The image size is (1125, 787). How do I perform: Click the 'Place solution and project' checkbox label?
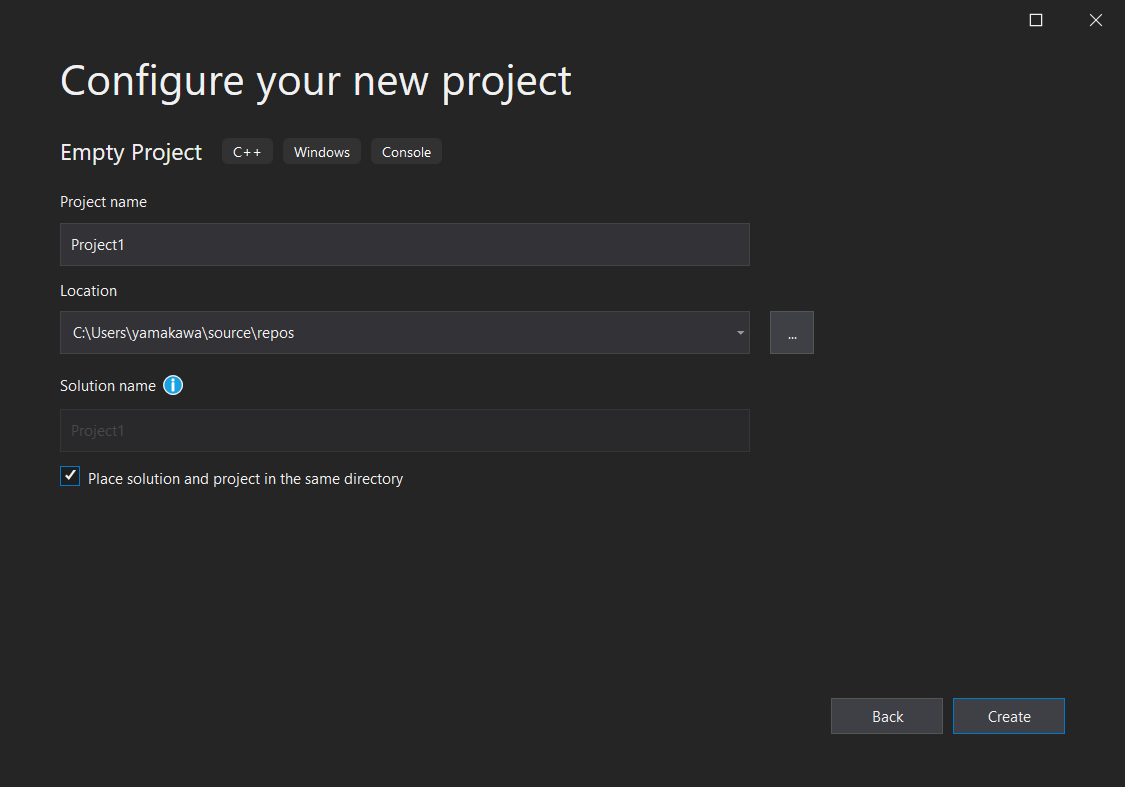click(245, 479)
